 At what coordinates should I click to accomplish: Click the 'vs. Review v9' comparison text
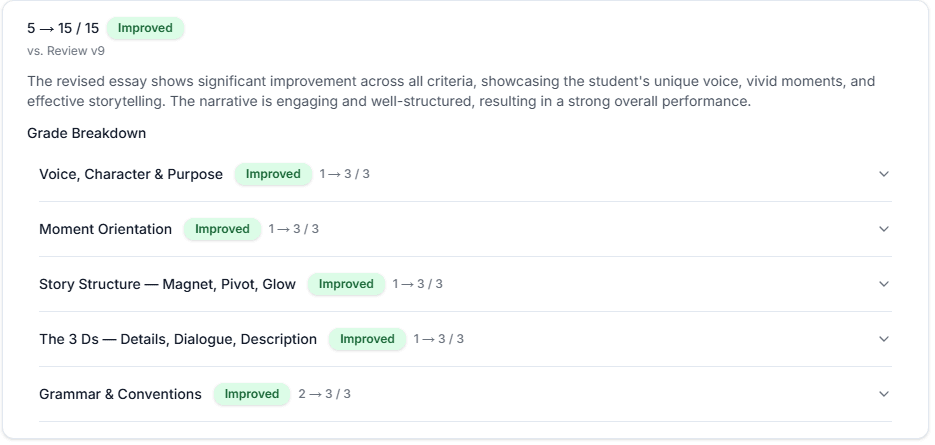(66, 51)
